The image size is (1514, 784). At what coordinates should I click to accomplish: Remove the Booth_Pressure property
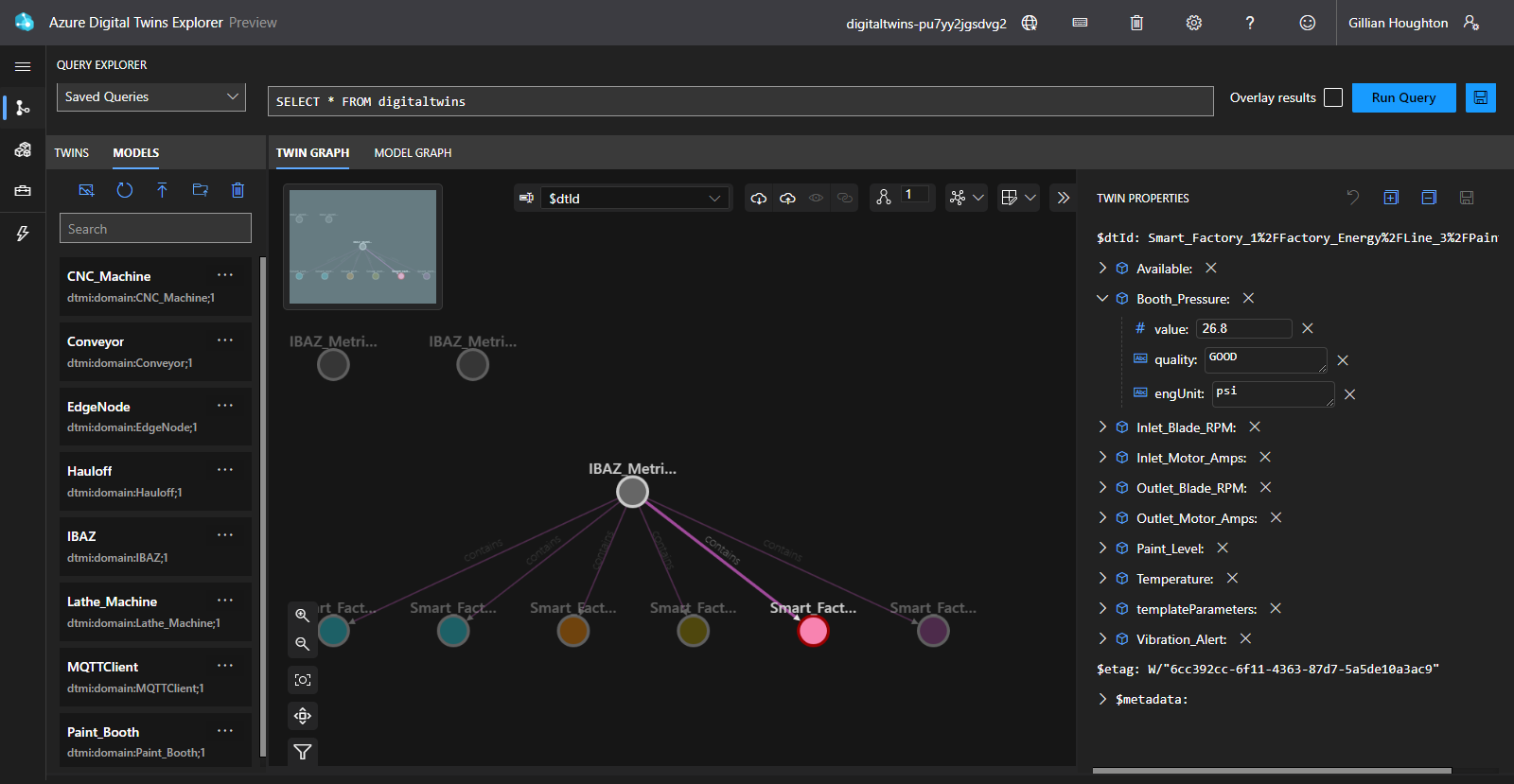pos(1248,299)
